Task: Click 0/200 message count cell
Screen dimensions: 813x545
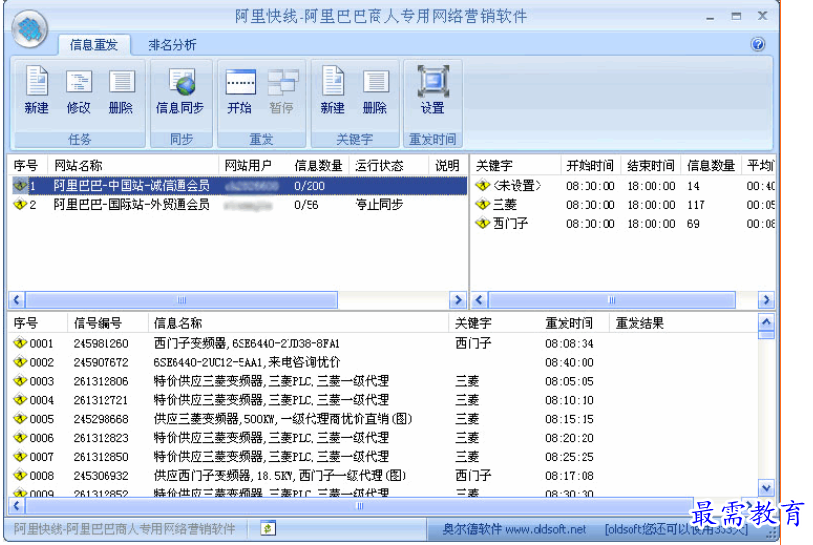Action: pos(309,186)
